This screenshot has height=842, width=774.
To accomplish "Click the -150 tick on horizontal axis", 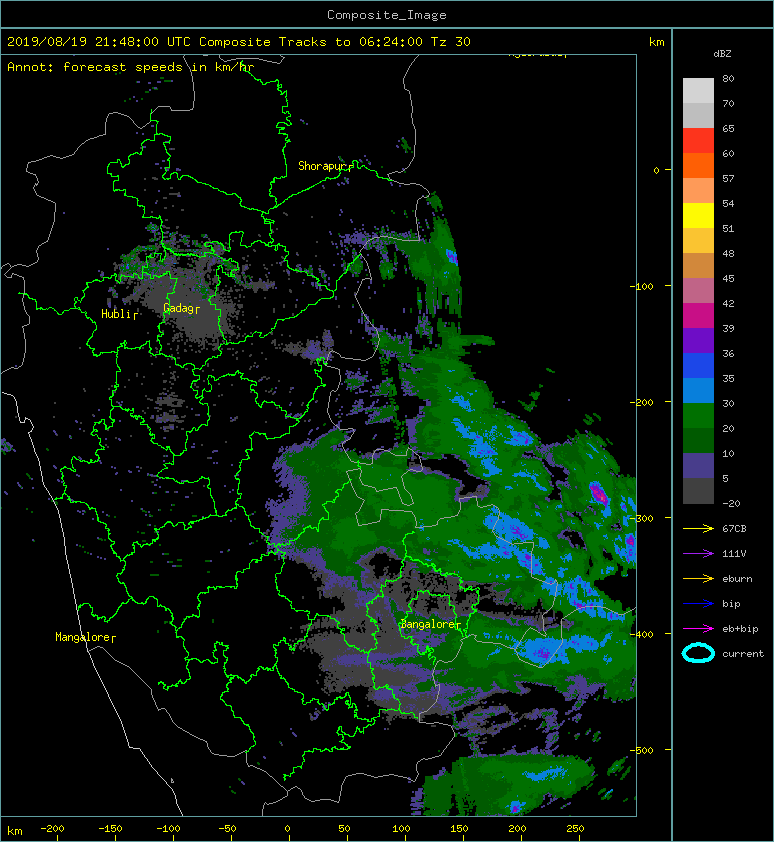I will click(x=110, y=829).
